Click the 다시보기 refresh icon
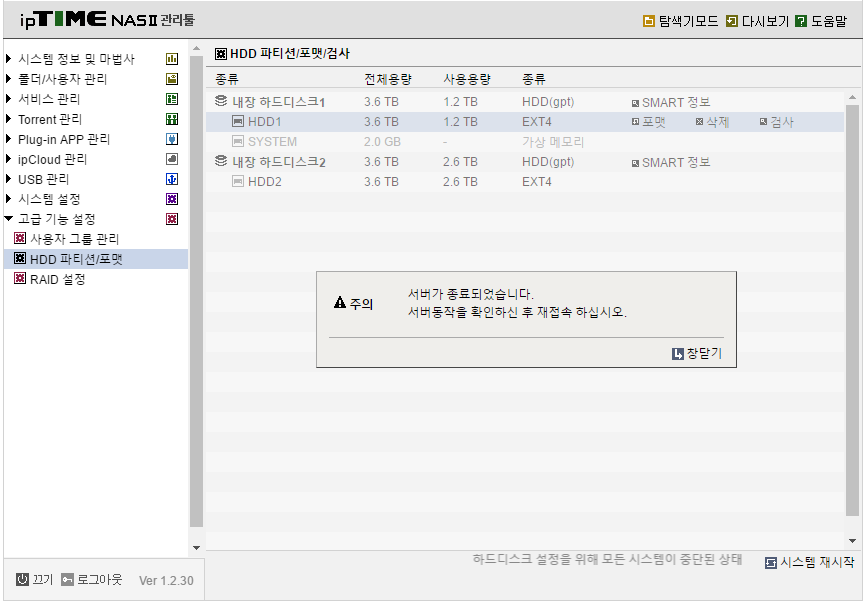This screenshot has height=604, width=866. [731, 21]
